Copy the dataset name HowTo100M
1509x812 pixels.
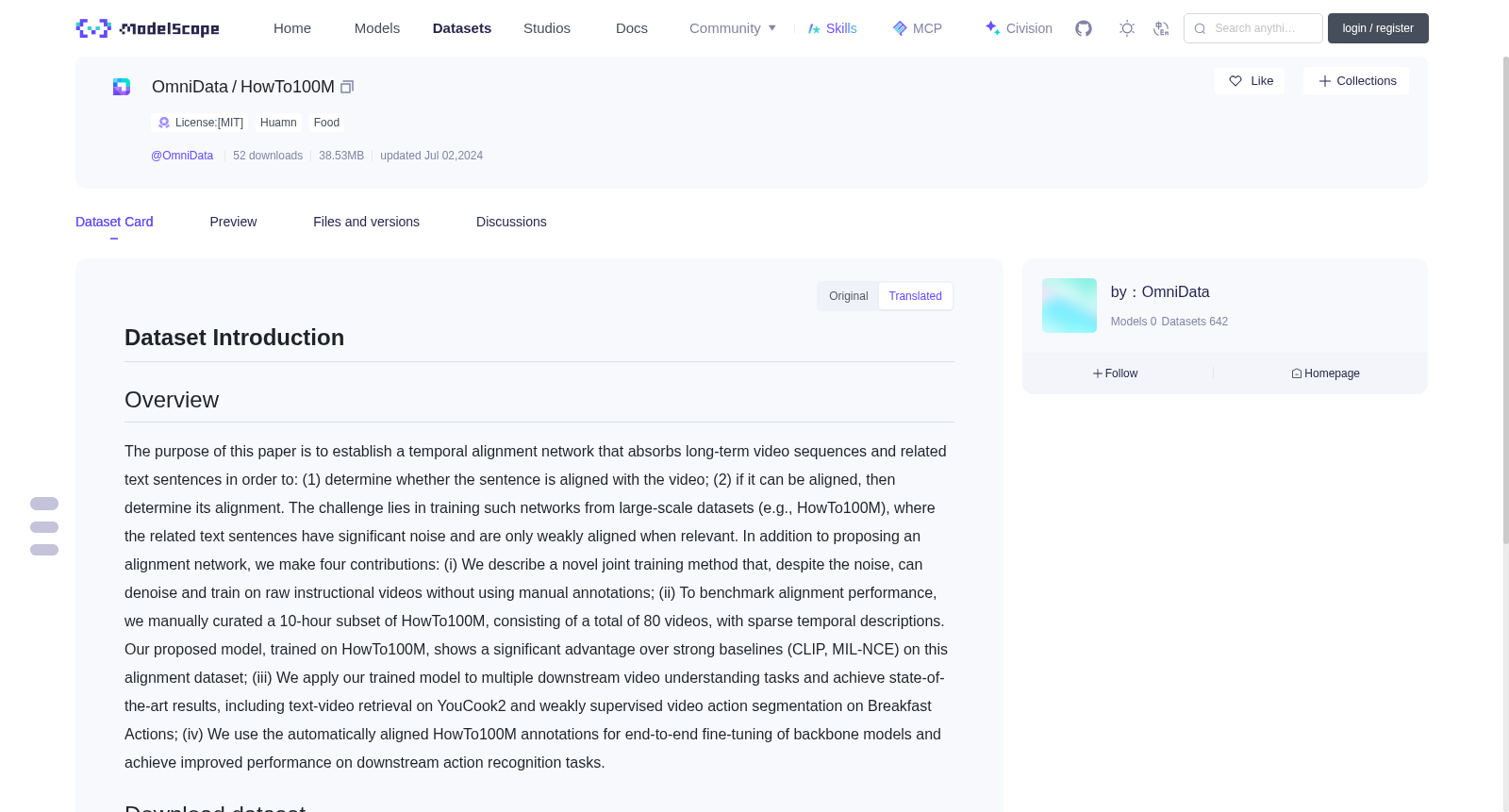click(347, 87)
